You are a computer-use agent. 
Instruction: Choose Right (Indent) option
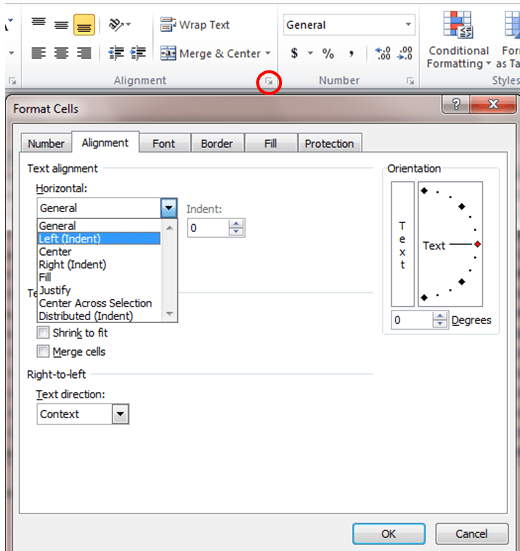[99, 265]
